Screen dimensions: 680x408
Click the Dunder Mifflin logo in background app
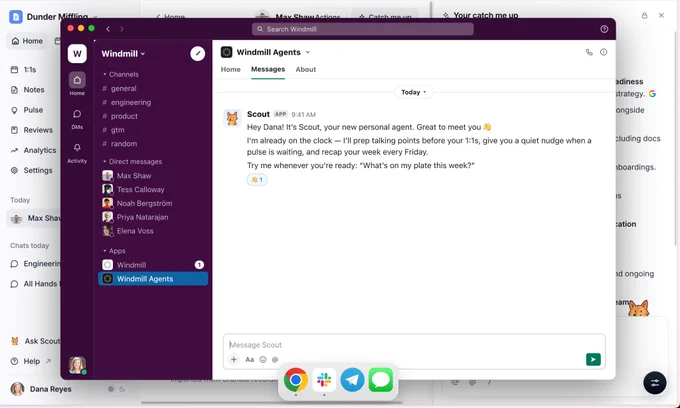coord(16,17)
